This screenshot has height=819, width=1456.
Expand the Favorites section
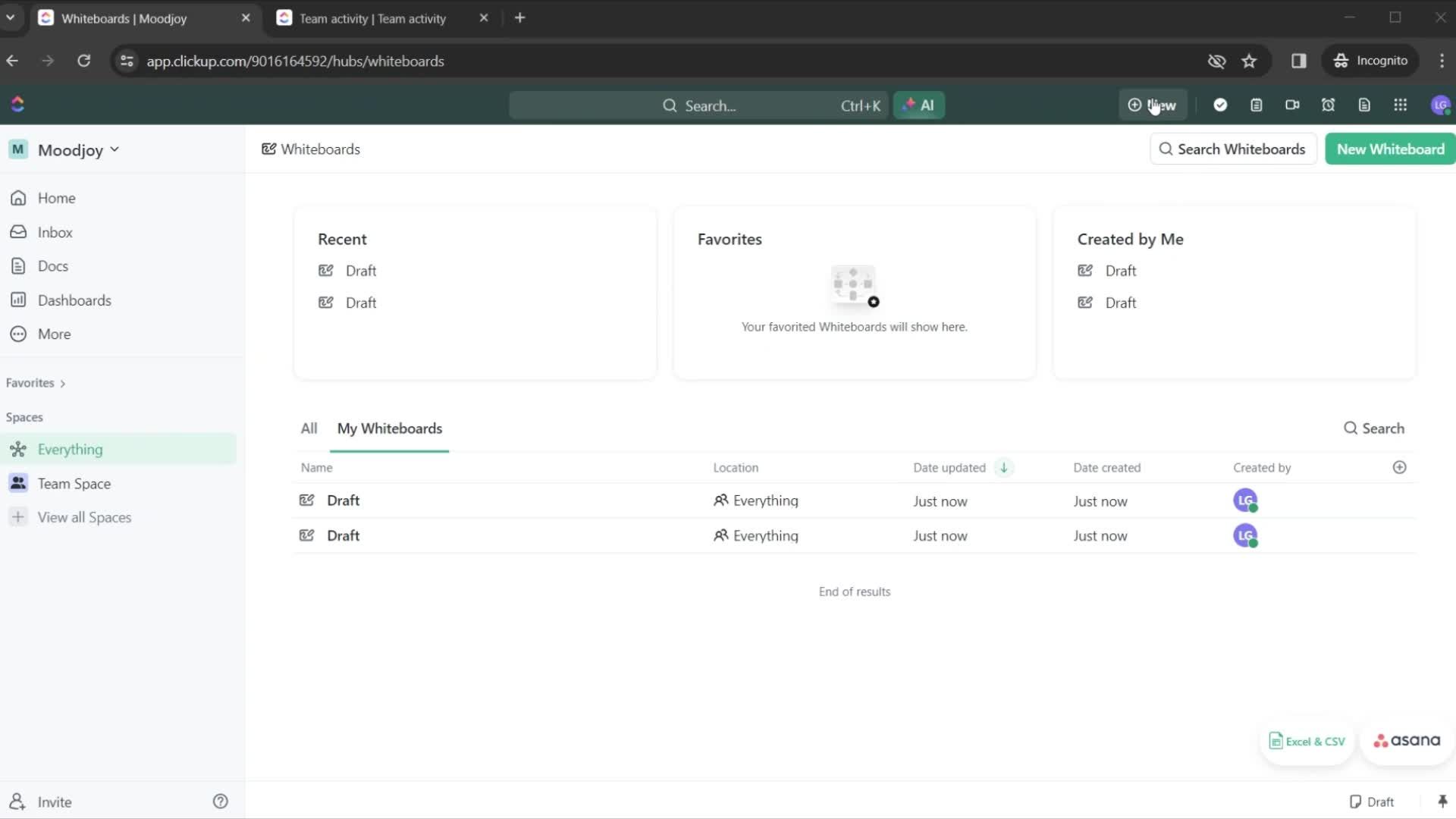pos(62,383)
